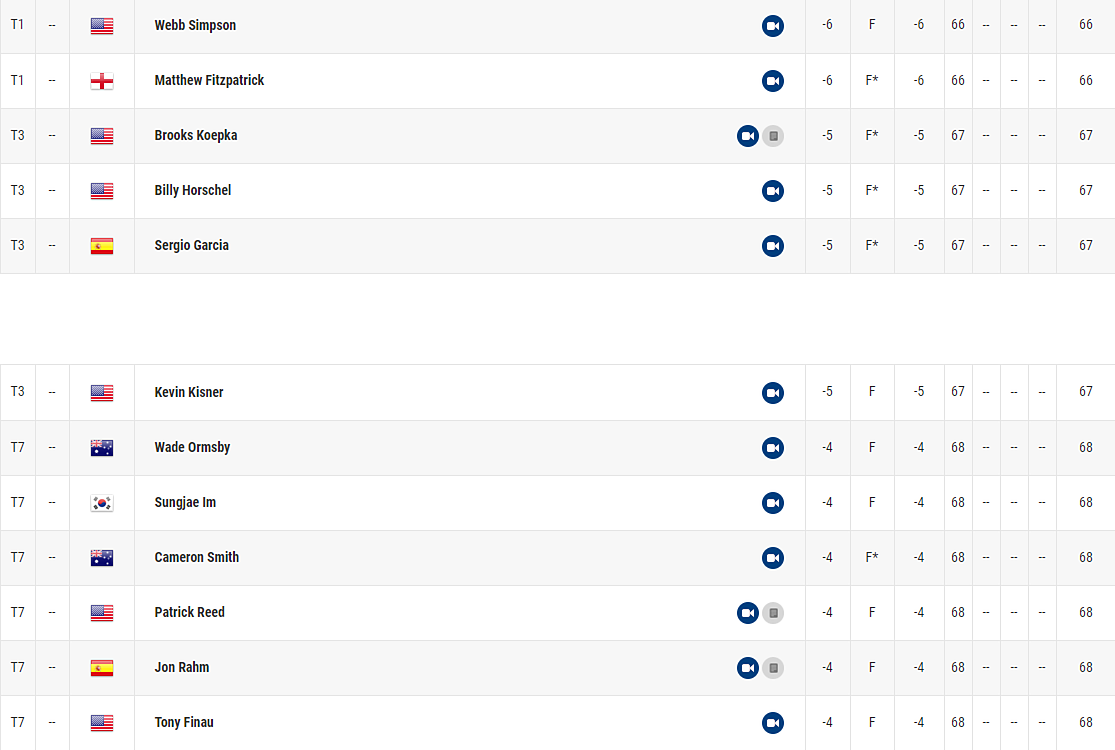The width and height of the screenshot is (1115, 750).
Task: Open Patrick Reed's gray tablet icon
Action: tap(773, 613)
